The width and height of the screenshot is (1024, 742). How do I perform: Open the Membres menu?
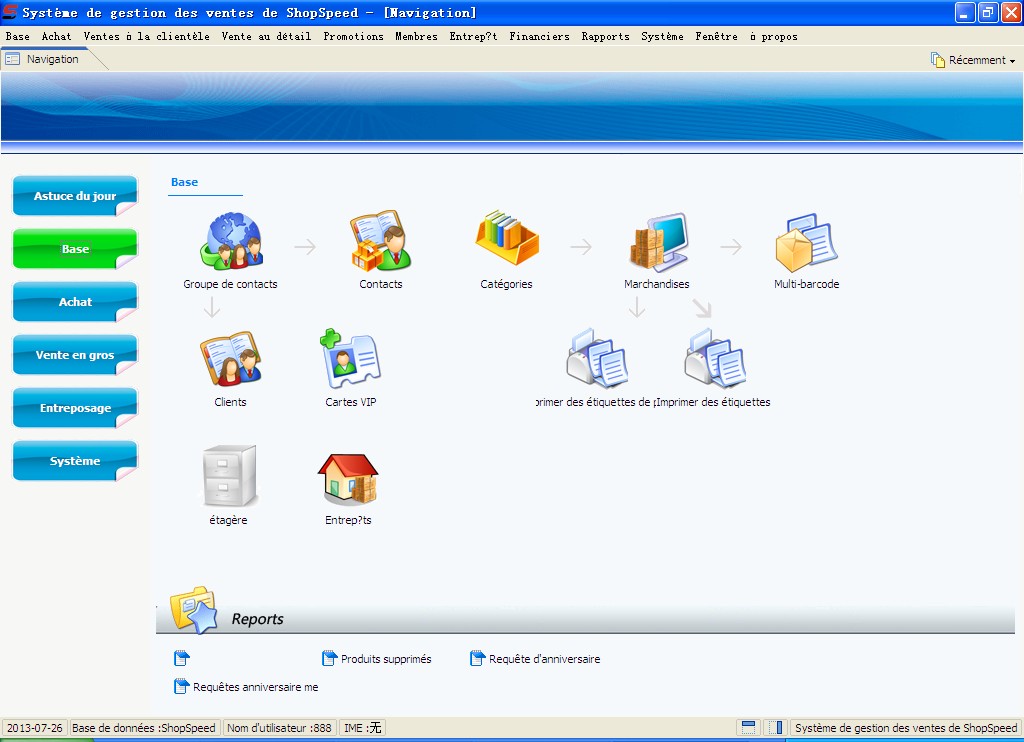coord(417,37)
